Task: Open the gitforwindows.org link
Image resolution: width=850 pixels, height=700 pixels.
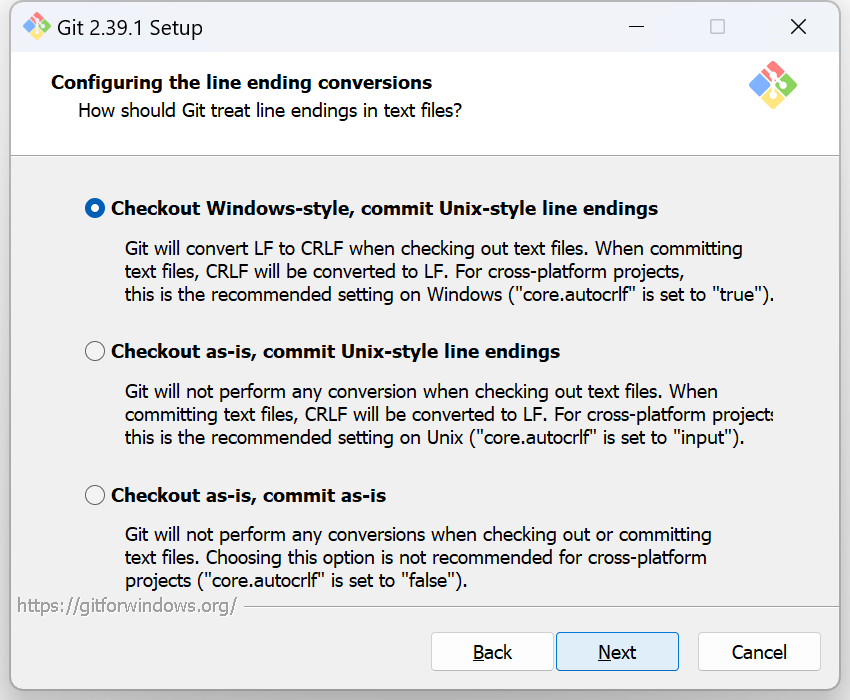Action: point(127,605)
